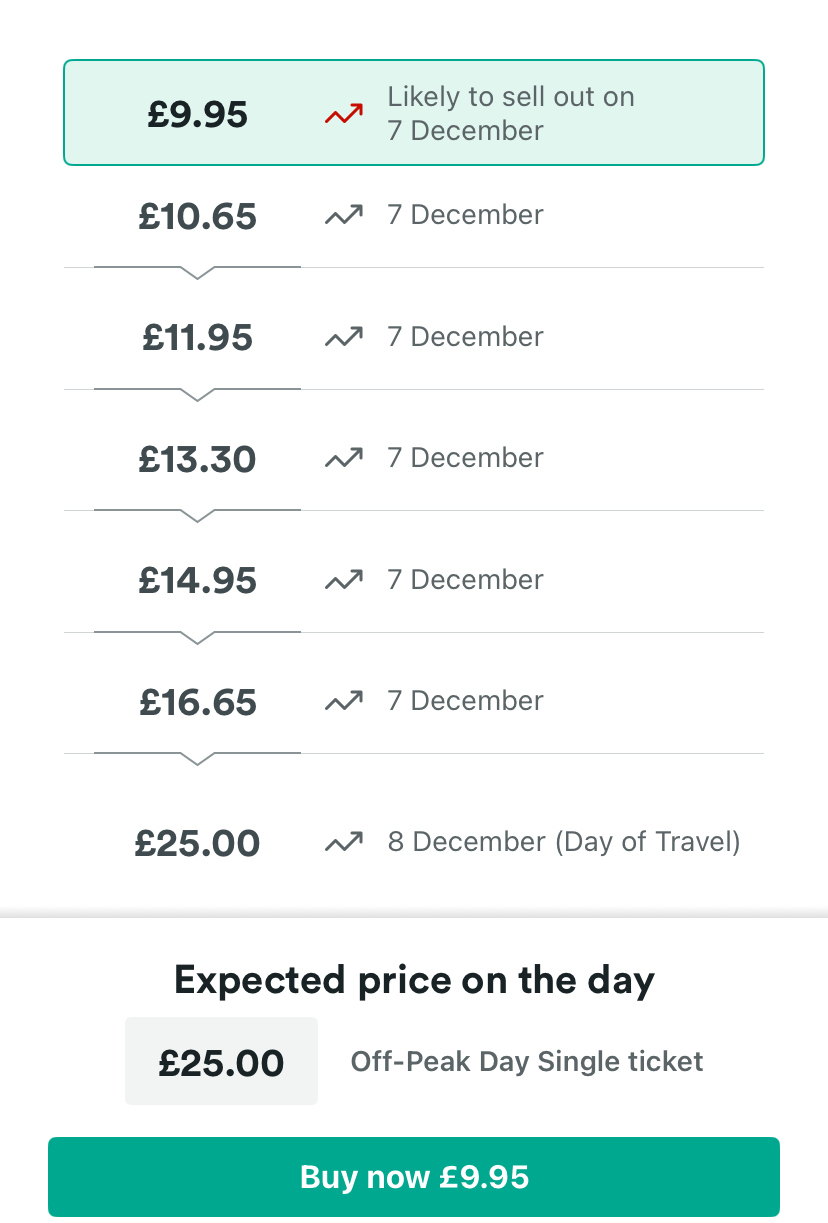Click the trend arrow icon next to £13.30

coord(343,459)
